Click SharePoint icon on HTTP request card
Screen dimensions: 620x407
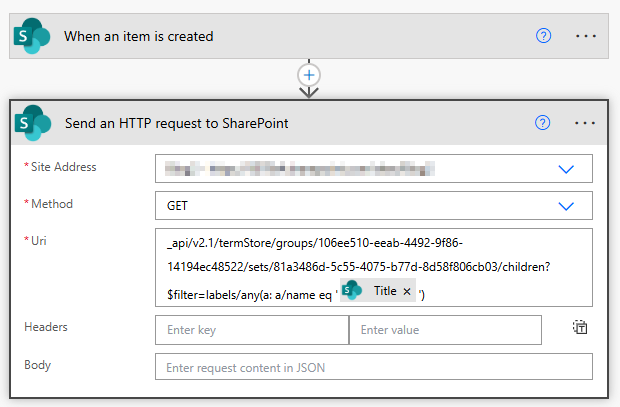[32, 124]
